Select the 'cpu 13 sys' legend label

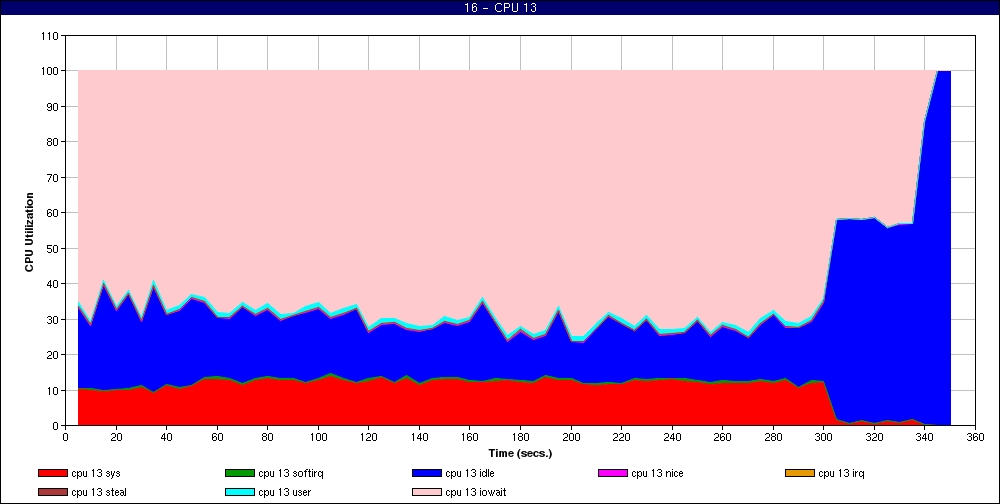click(x=96, y=473)
